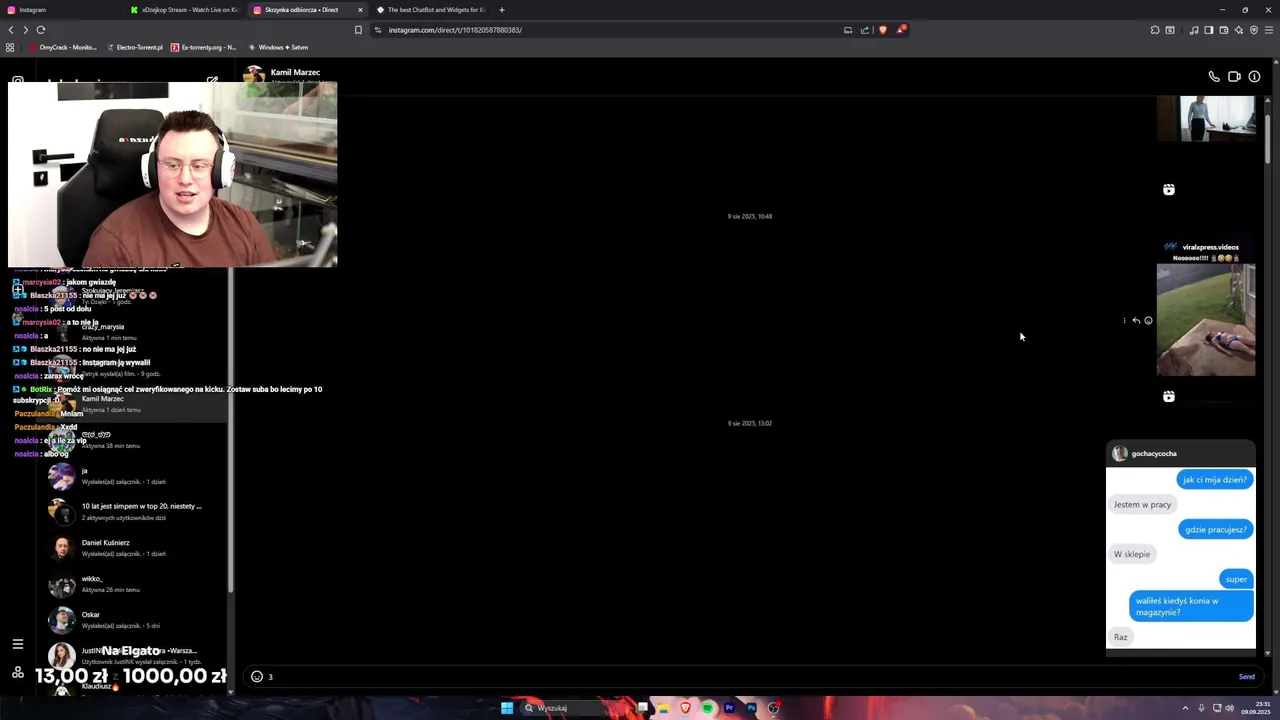Viewport: 1280px width, 720px height.
Task: Open Kamil Marzec profile name in header
Action: 295,72
